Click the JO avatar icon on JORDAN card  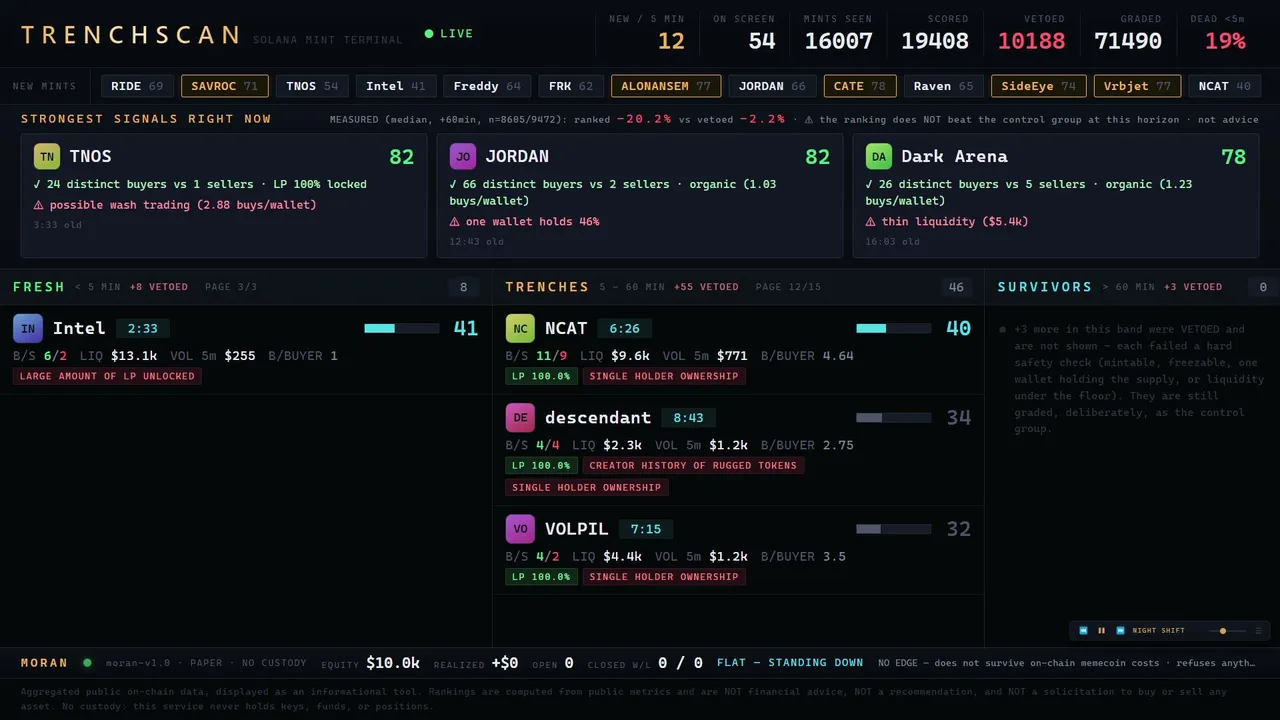pos(463,156)
